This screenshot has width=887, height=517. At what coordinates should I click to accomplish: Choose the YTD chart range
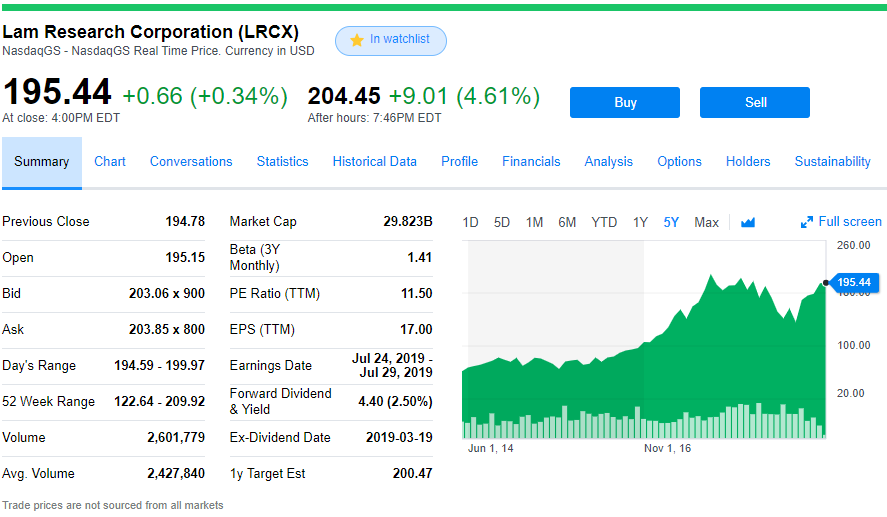604,222
